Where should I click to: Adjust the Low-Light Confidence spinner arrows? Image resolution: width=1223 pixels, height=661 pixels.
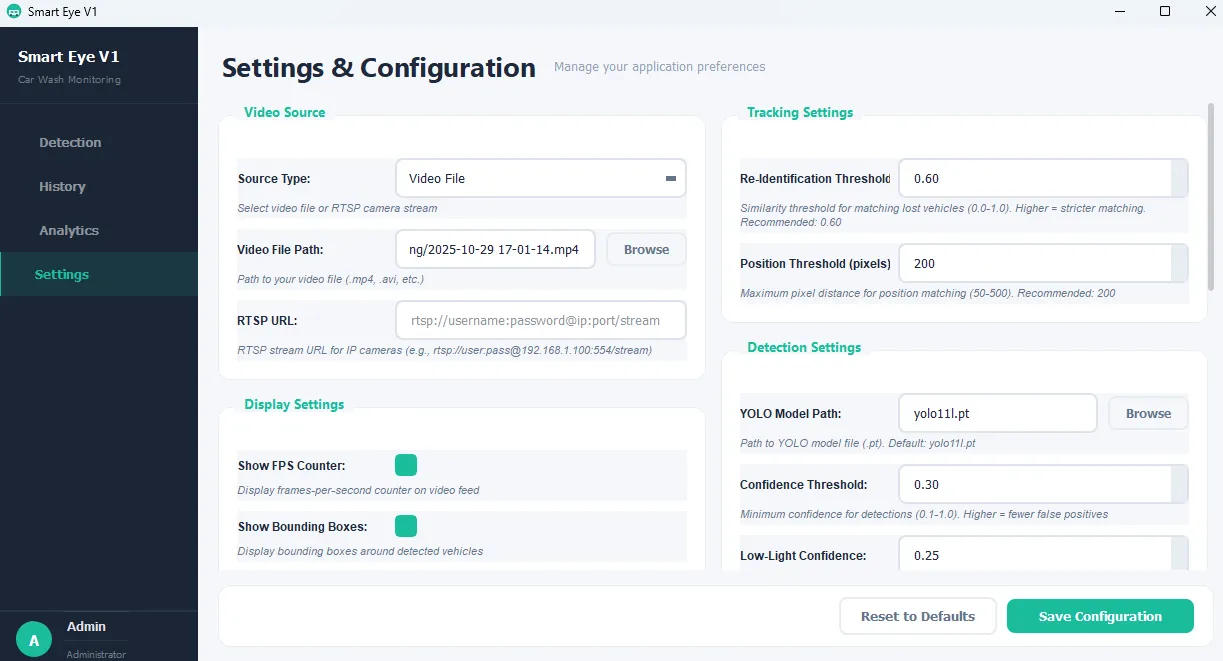point(1180,554)
